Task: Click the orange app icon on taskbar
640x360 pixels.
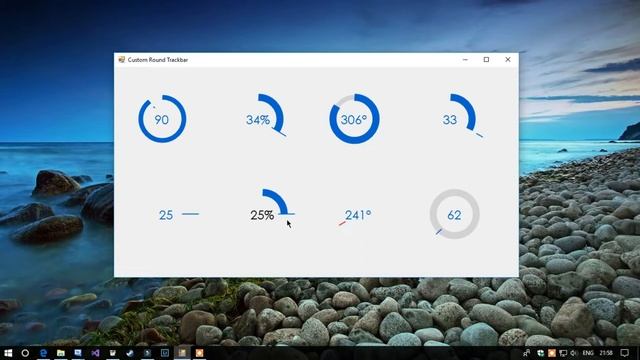Action: [199, 353]
